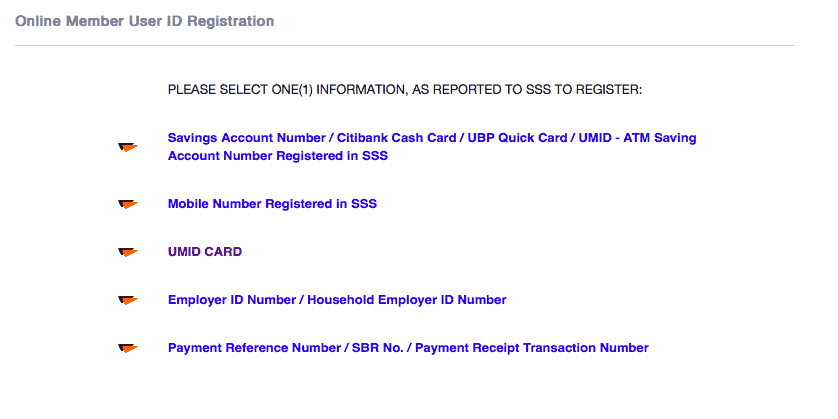Click the SBR No. text
The width and height of the screenshot is (838, 419).
pyautogui.click(x=380, y=348)
